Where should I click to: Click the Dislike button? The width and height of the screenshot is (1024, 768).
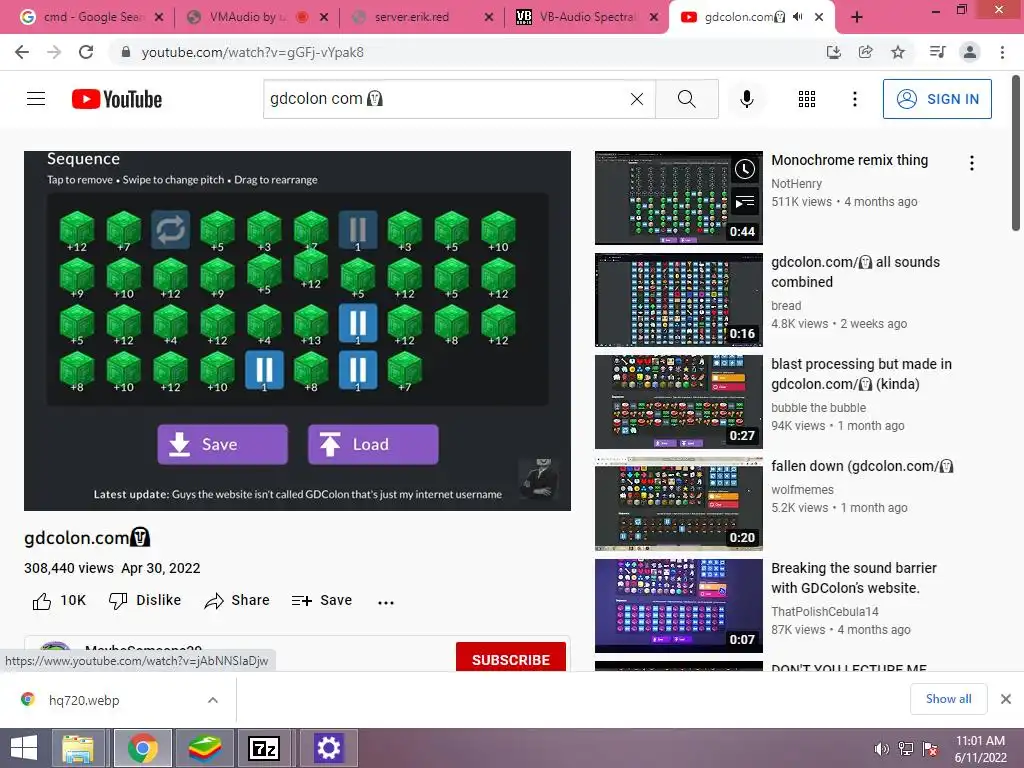(145, 601)
